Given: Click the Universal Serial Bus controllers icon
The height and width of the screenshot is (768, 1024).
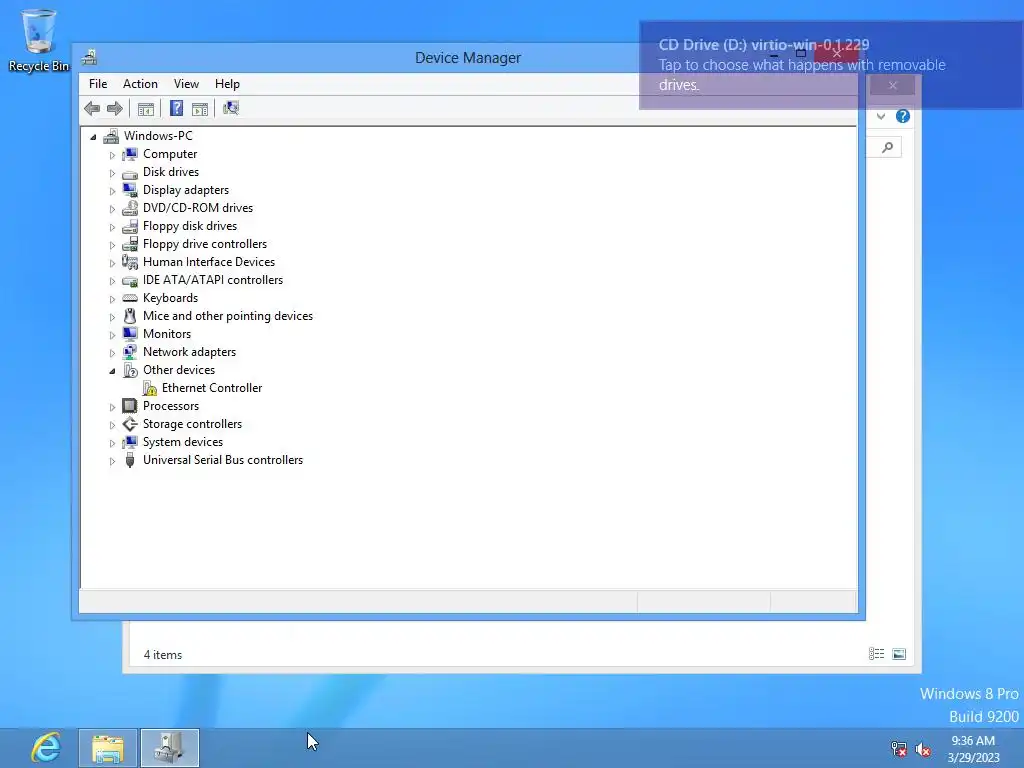Looking at the screenshot, I should coord(130,460).
